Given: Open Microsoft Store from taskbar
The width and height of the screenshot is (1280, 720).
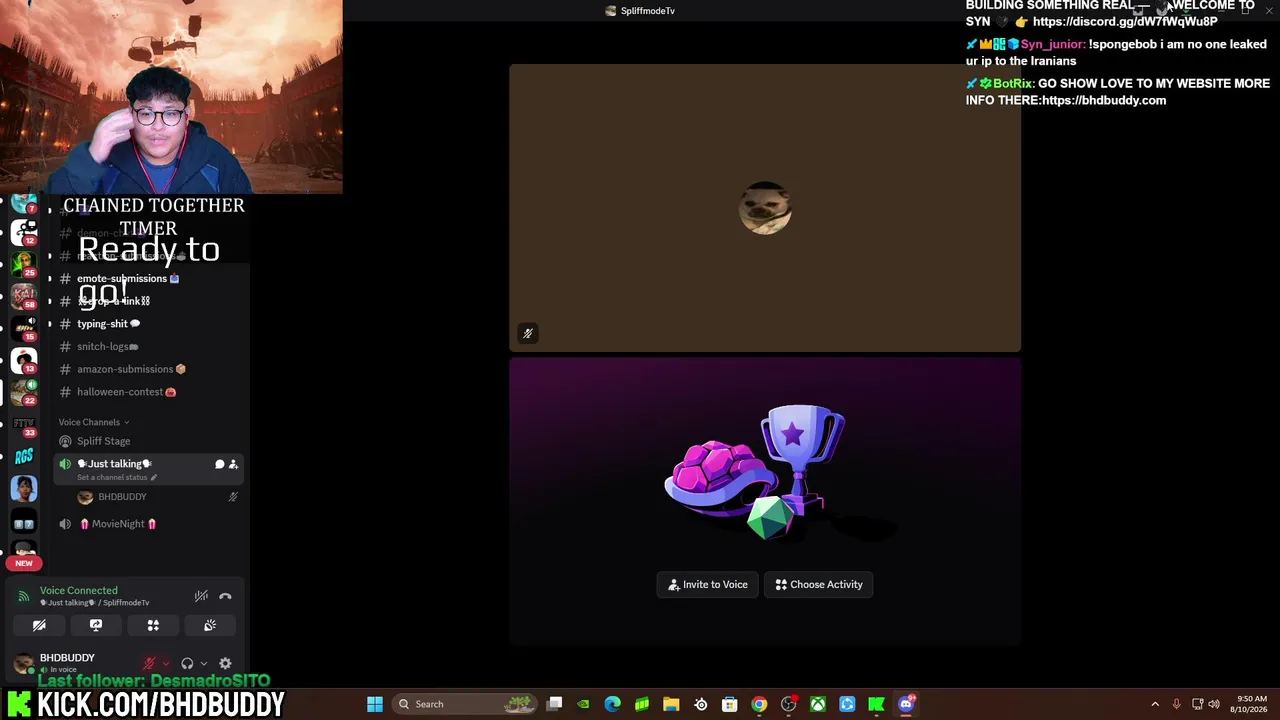Looking at the screenshot, I should pyautogui.click(x=730, y=704).
